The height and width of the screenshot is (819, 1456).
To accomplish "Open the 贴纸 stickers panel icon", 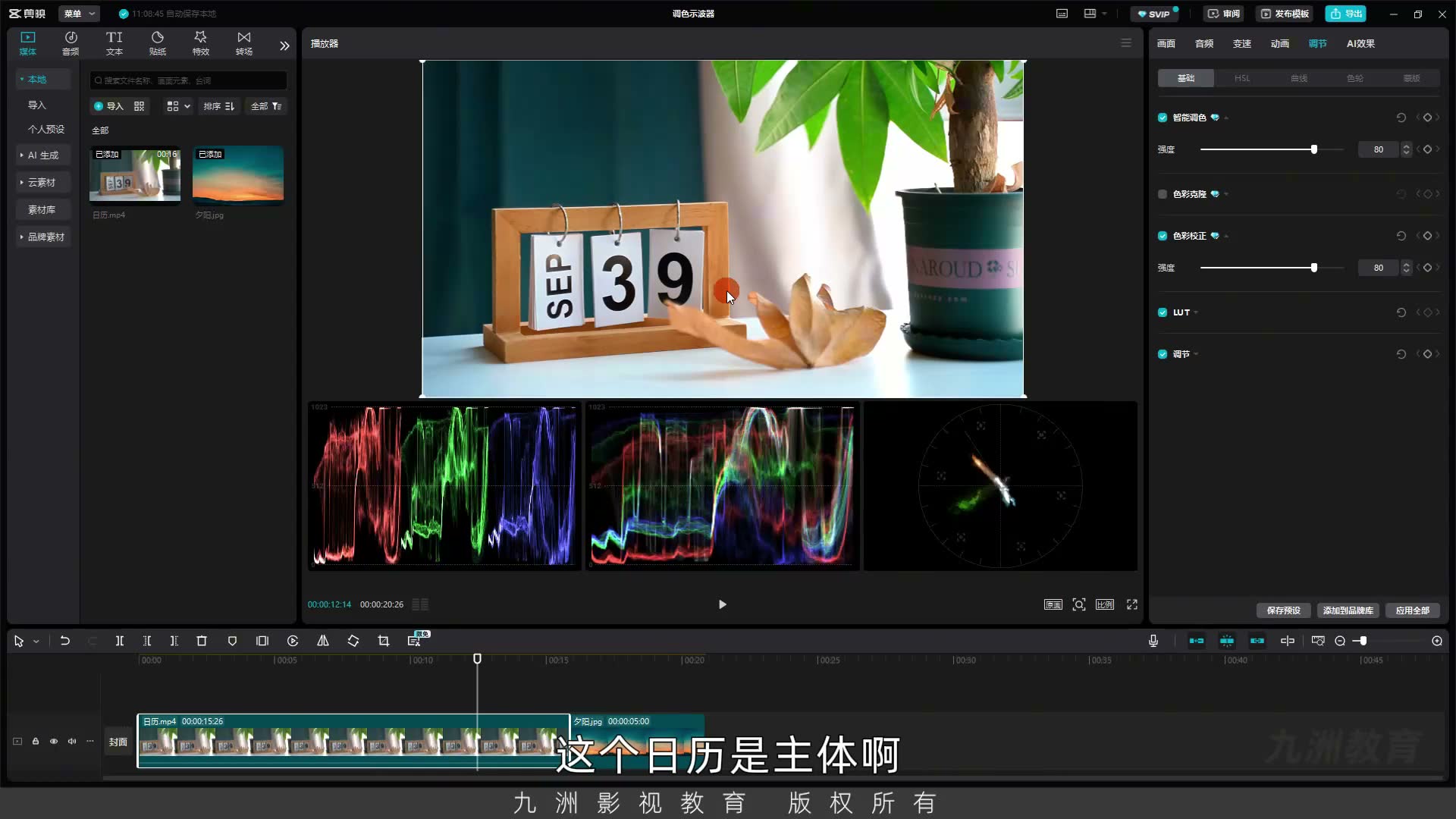I will 157,43.
